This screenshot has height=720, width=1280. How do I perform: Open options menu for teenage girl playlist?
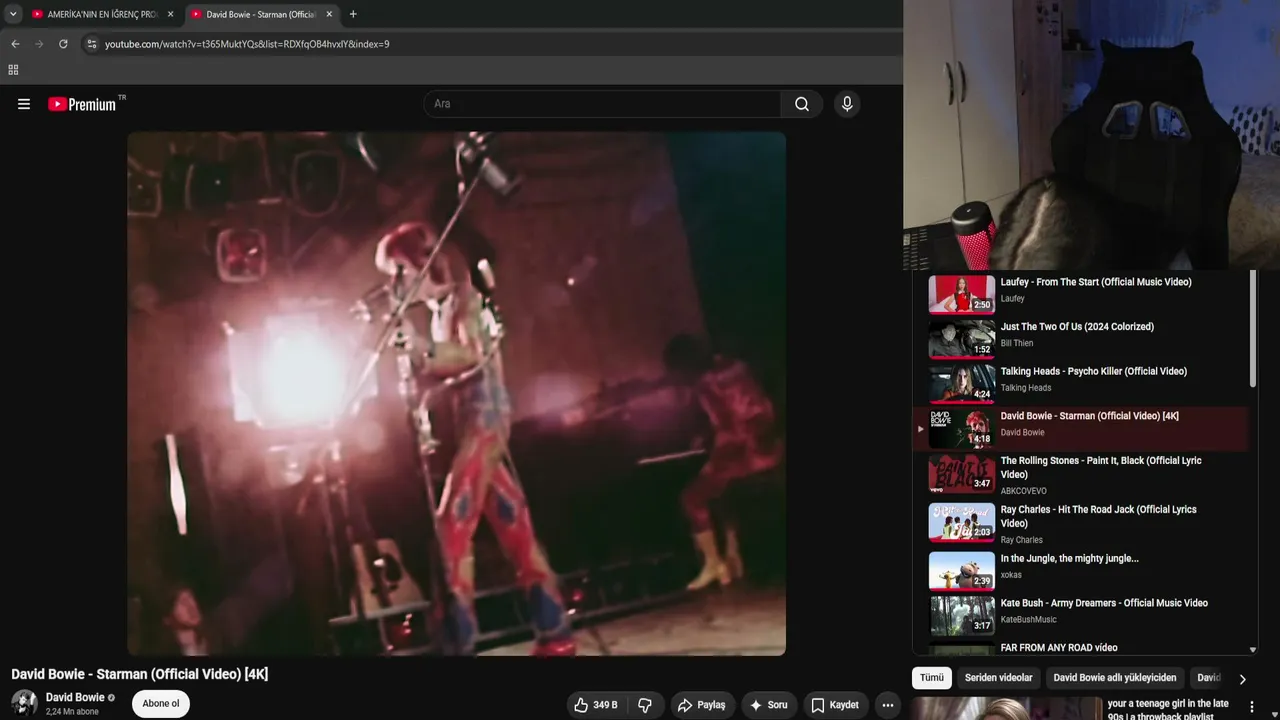(1251, 707)
